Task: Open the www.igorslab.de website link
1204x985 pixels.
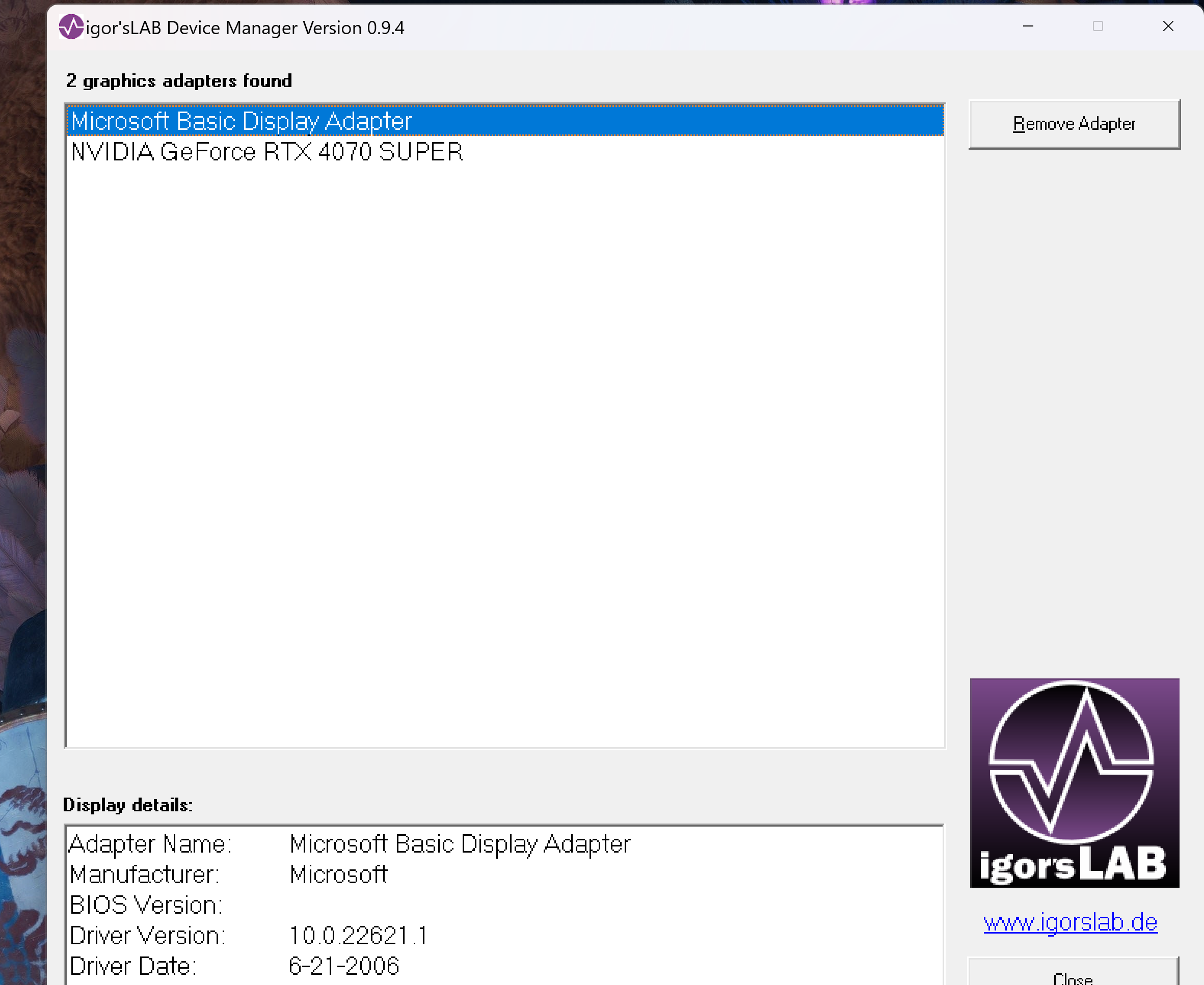Action: tap(1071, 922)
